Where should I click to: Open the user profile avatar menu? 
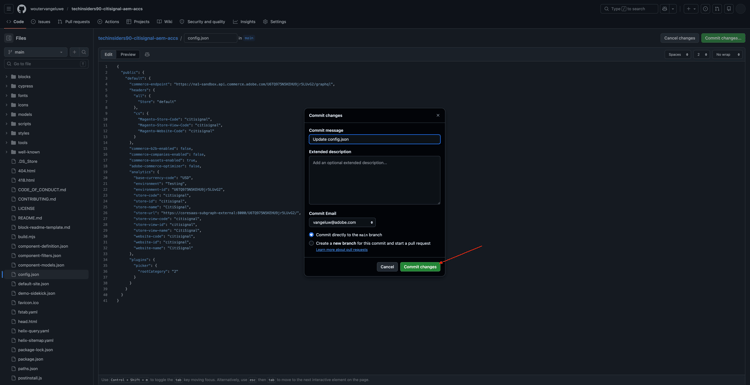pyautogui.click(x=740, y=9)
